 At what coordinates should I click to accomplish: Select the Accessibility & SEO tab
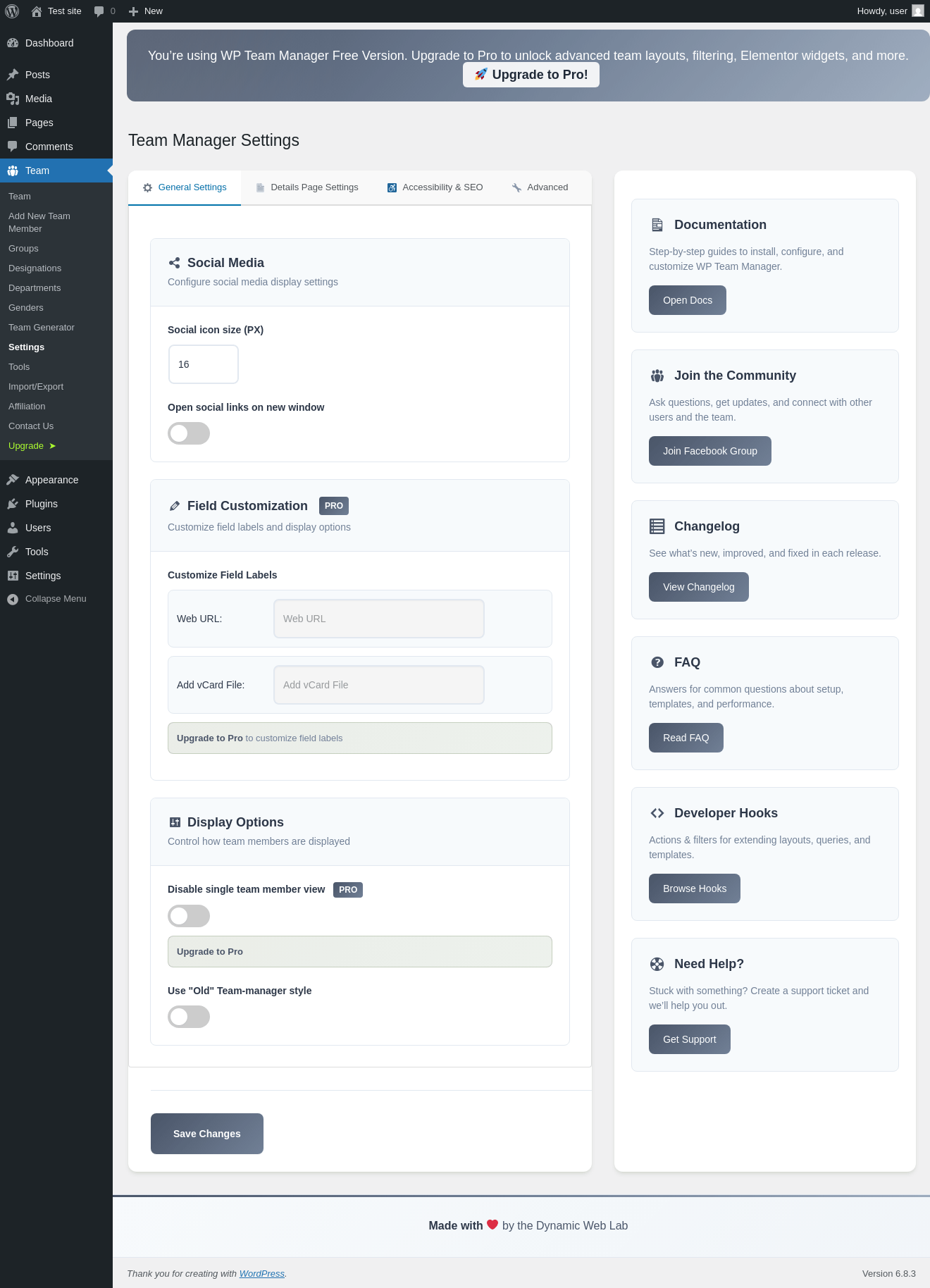435,187
